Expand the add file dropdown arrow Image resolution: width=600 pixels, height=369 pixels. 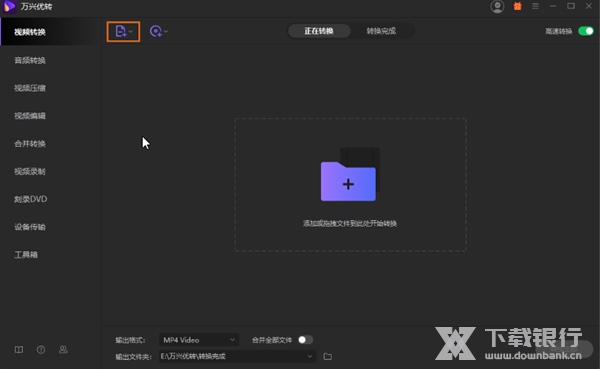(131, 31)
